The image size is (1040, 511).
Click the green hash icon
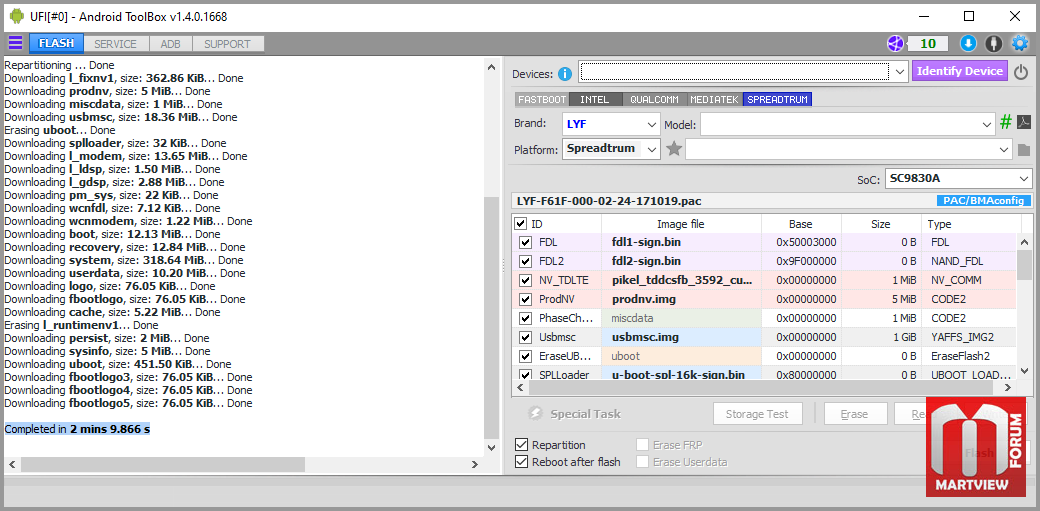point(1006,123)
